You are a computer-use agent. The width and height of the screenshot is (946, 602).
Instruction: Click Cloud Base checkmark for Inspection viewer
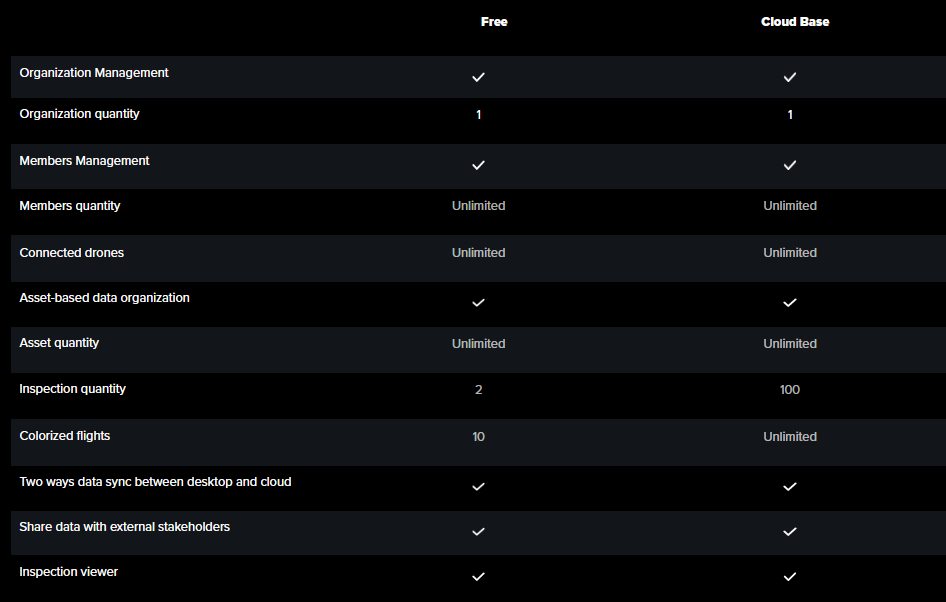[790, 577]
